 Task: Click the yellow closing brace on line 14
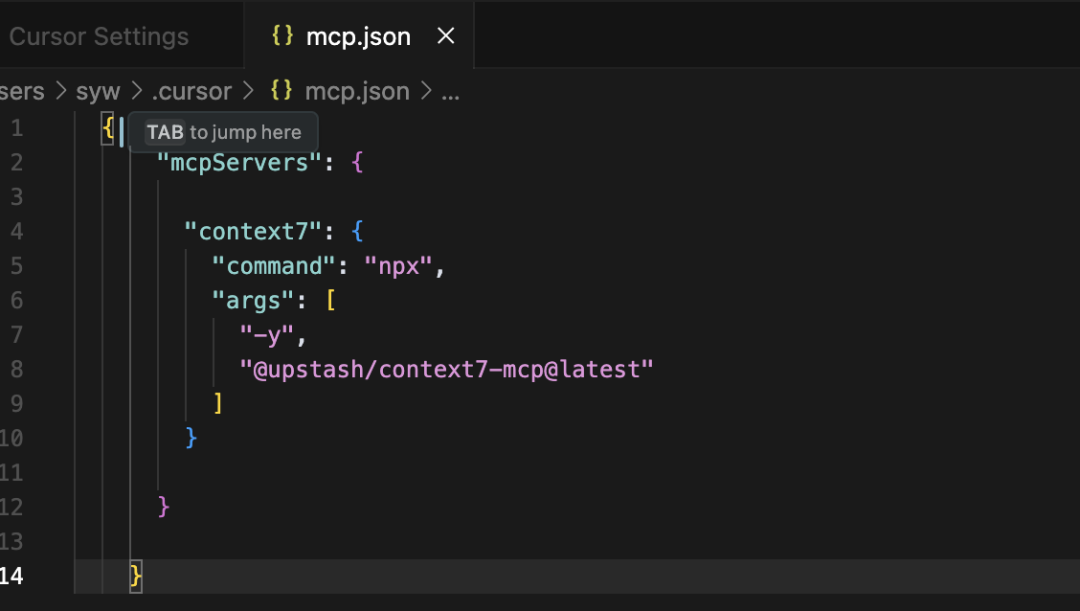pyautogui.click(x=136, y=576)
